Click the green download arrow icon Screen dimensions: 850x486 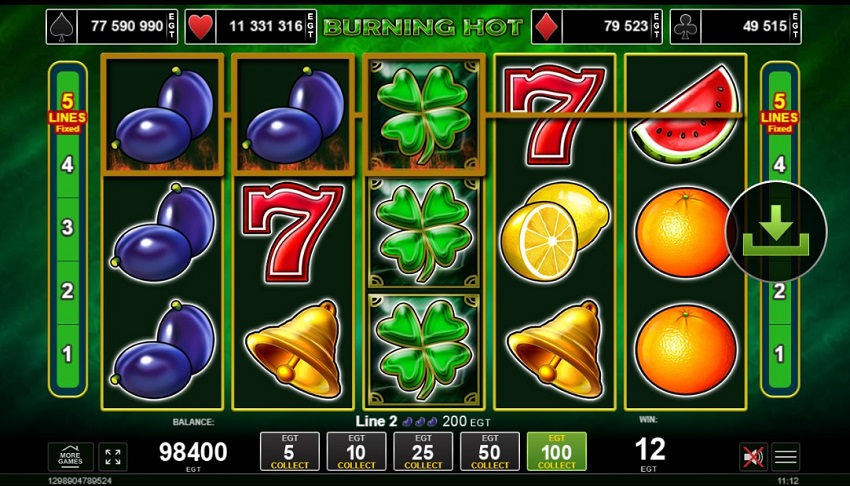[776, 231]
